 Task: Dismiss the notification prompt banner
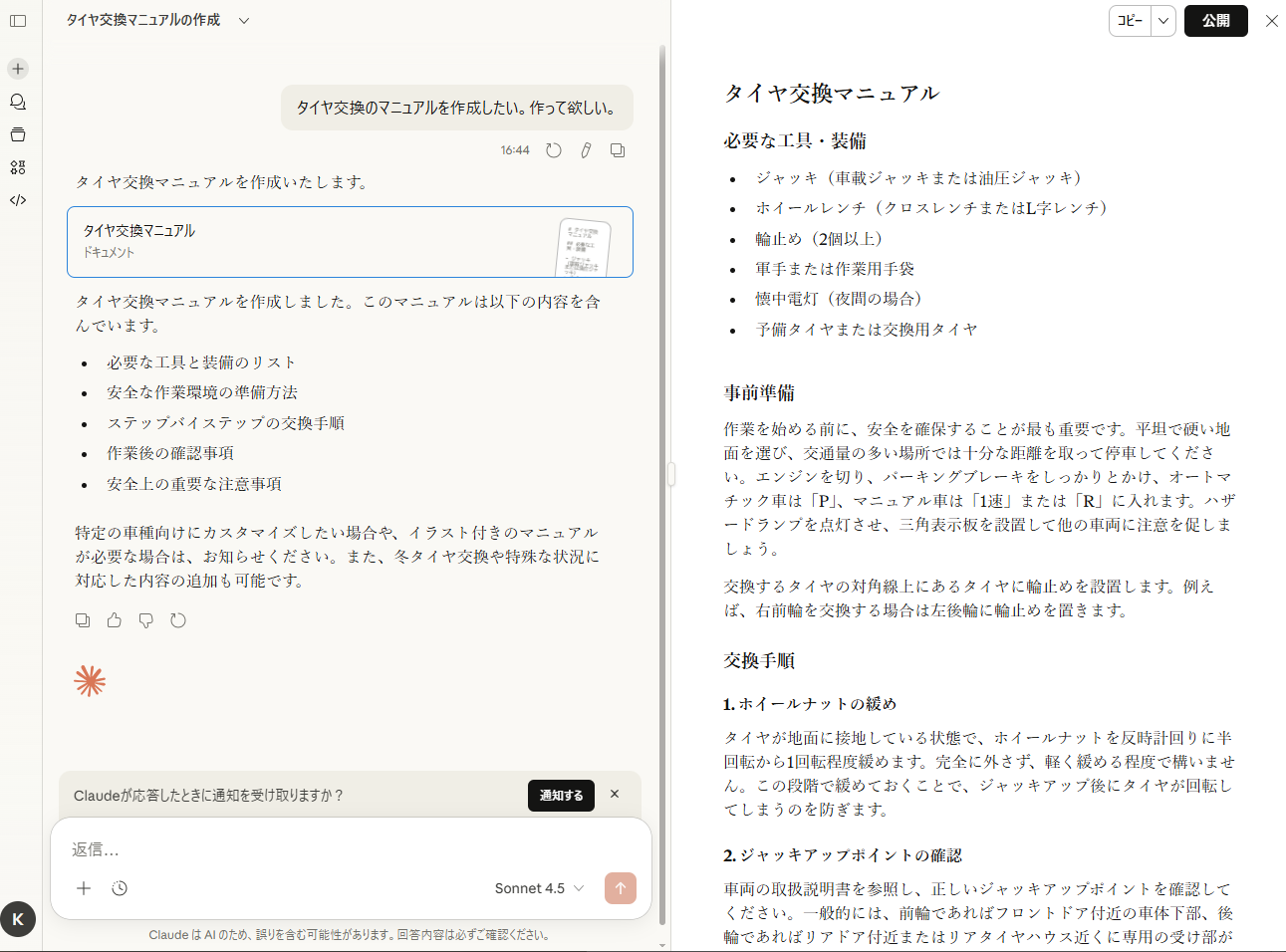615,795
